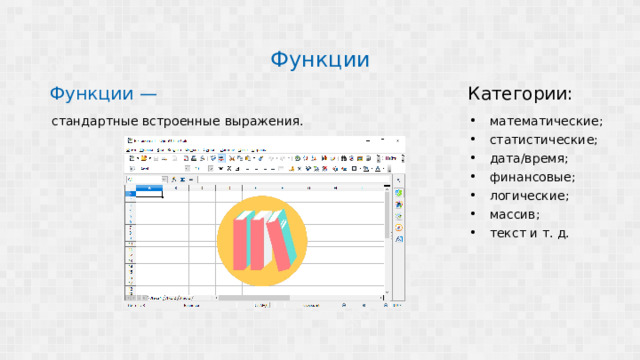The width and height of the screenshot is (640, 360).
Task: Click the bullet "текст и т. д."
Action: click(x=529, y=233)
